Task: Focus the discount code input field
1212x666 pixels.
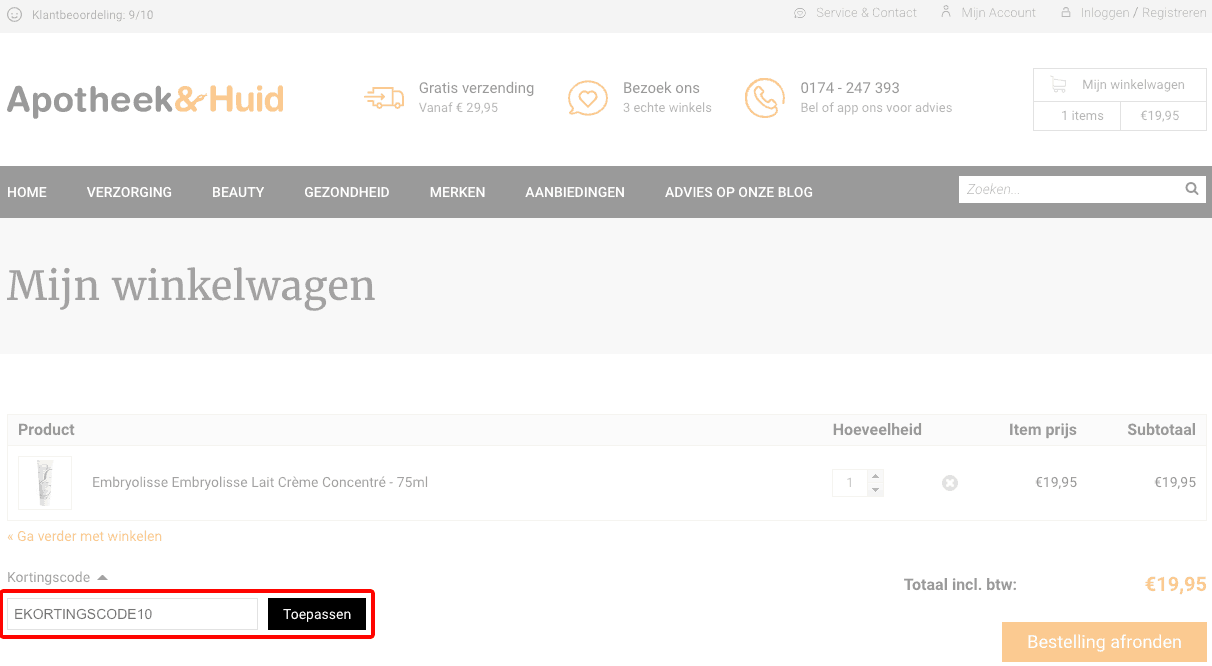Action: [133, 614]
